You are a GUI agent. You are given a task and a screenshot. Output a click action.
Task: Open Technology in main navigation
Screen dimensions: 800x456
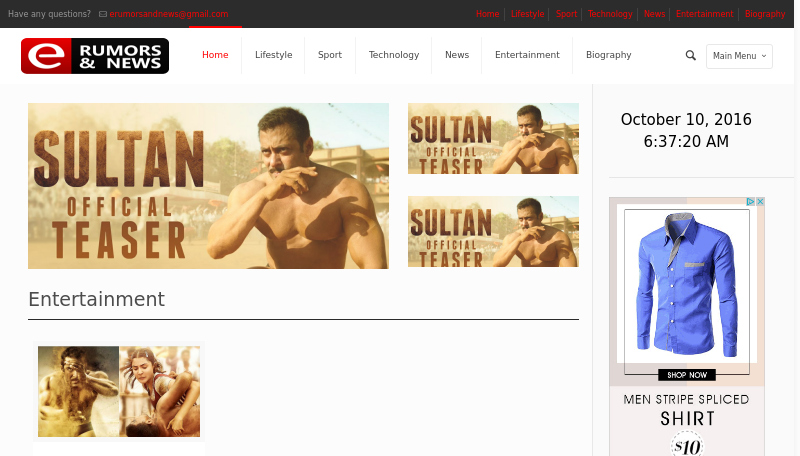(x=394, y=55)
